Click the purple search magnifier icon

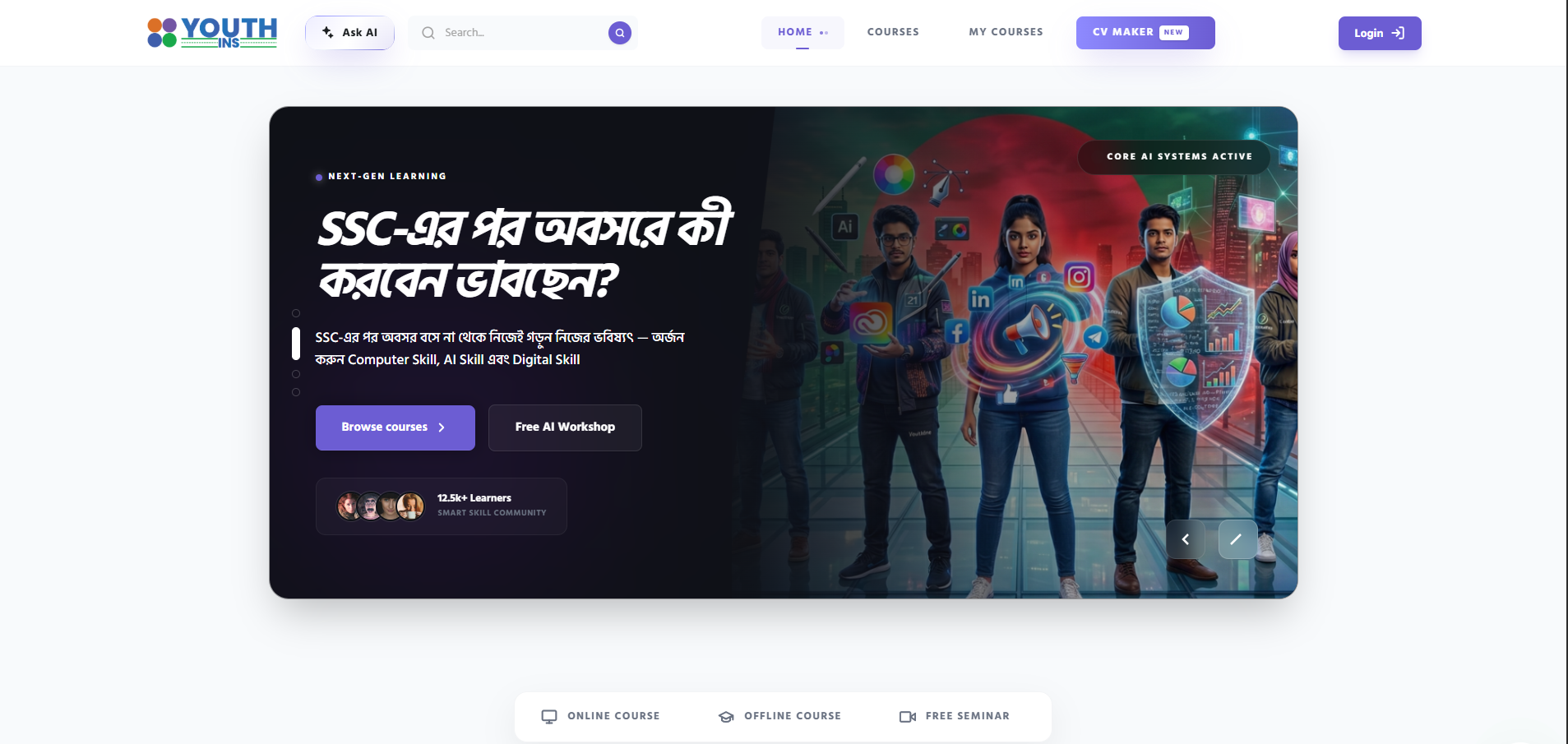tap(620, 33)
